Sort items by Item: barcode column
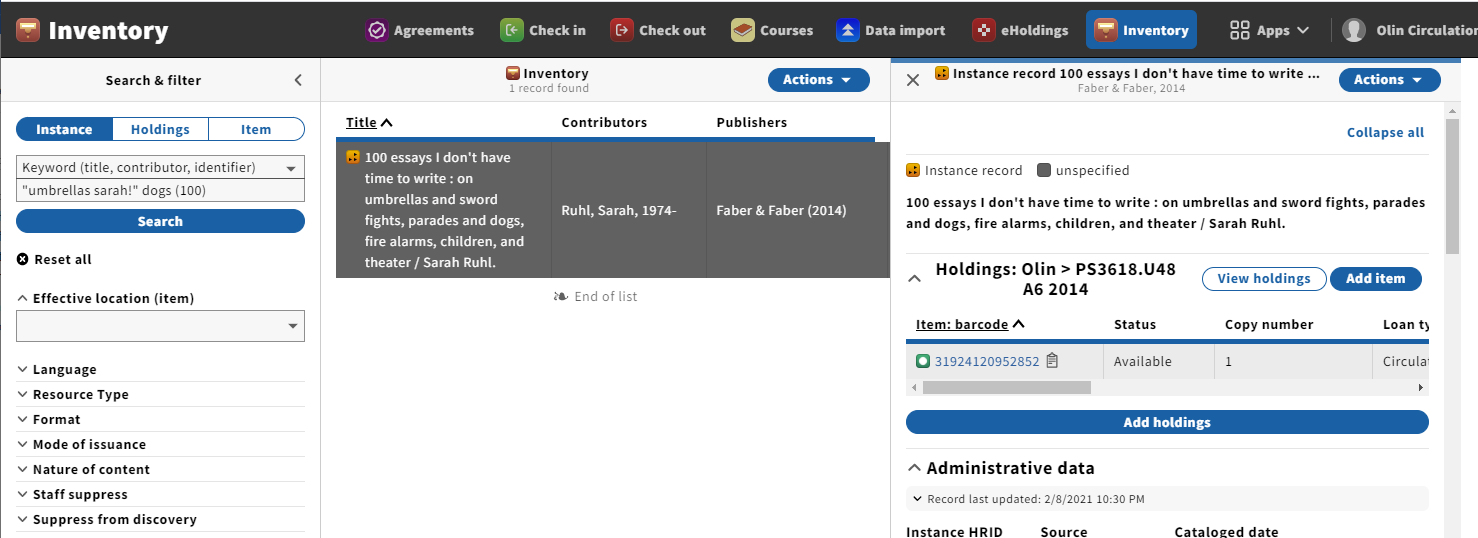The height and width of the screenshot is (538, 1478). [x=969, y=324]
